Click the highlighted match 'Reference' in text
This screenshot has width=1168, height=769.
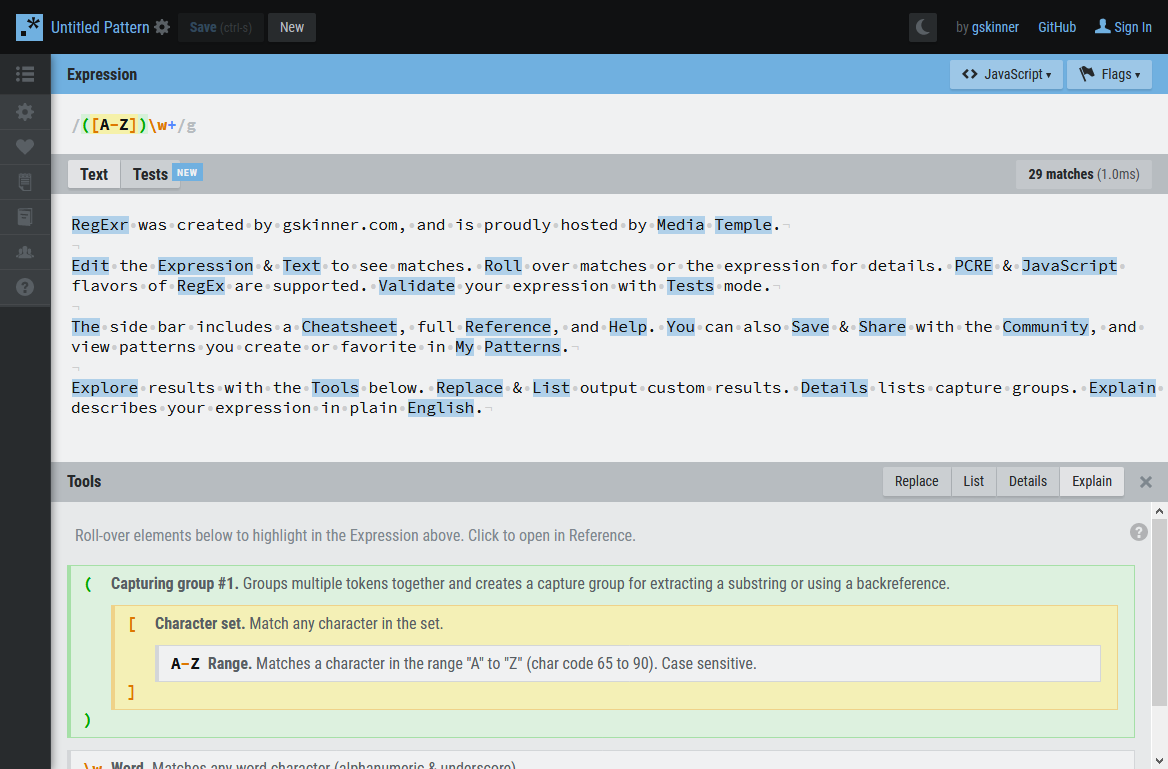[x=508, y=327]
